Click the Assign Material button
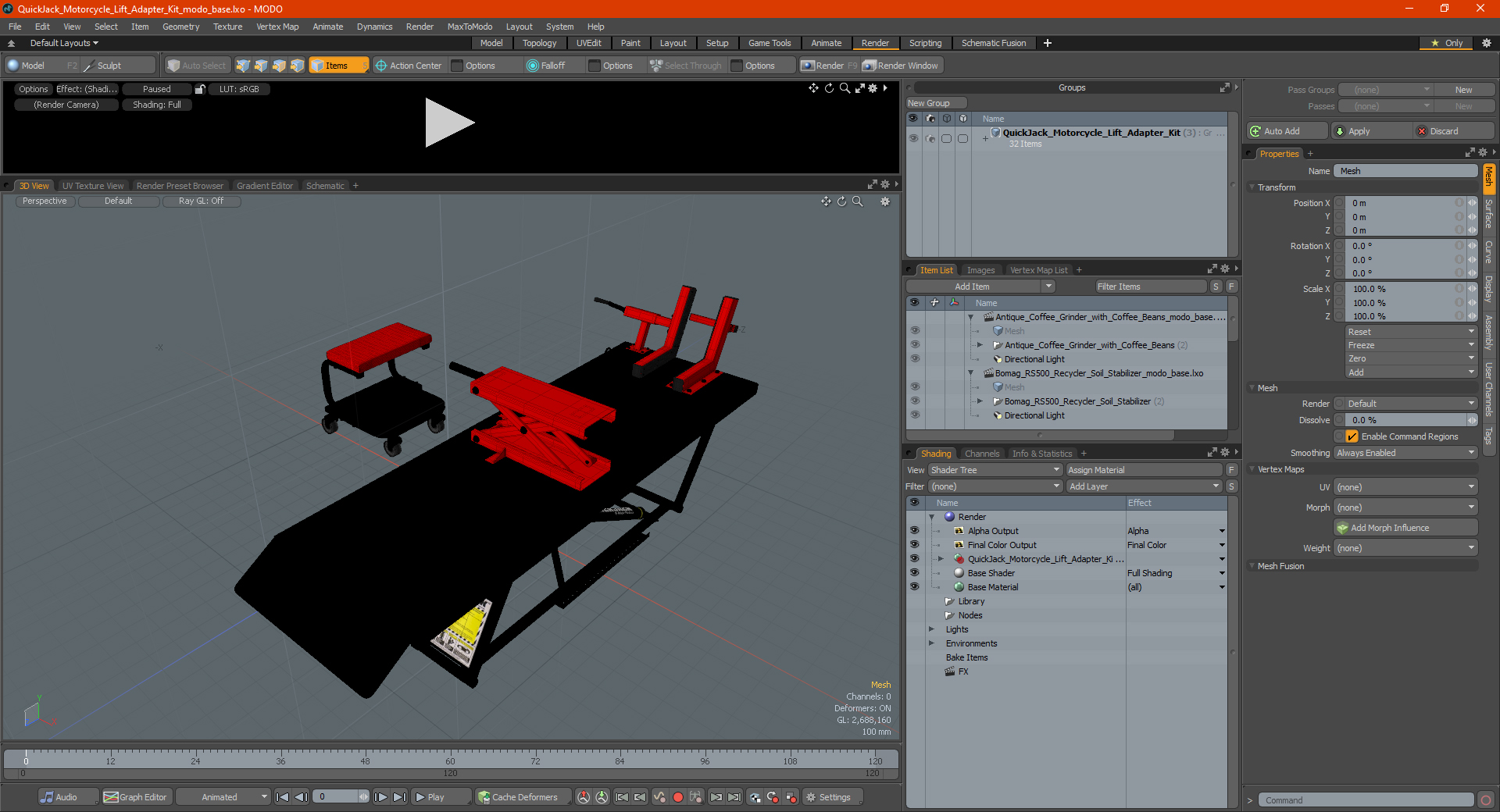 click(1144, 470)
